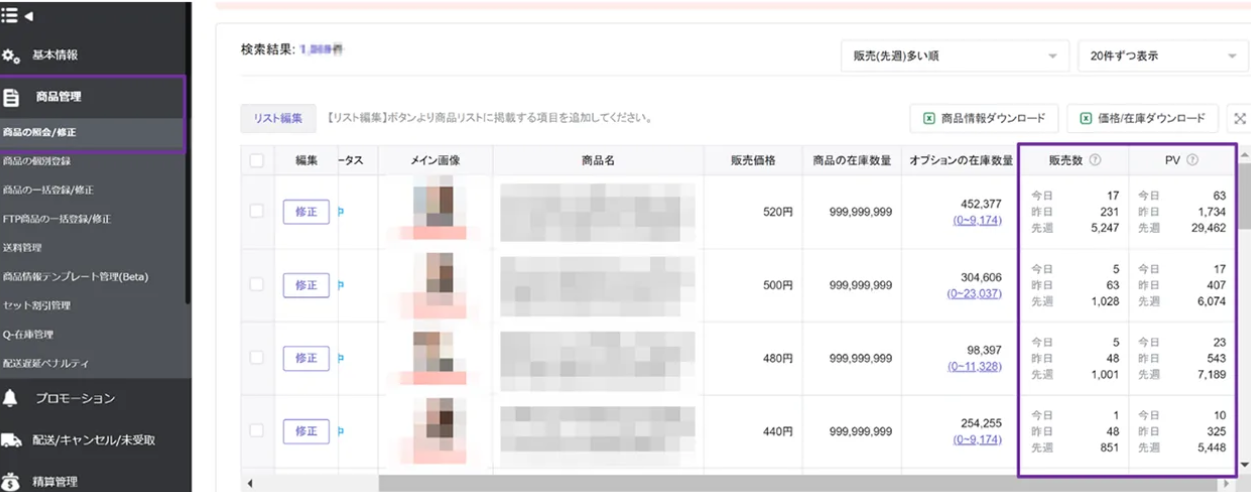Click Excel icon on 価格/在庫ダウンロード button

point(1086,118)
